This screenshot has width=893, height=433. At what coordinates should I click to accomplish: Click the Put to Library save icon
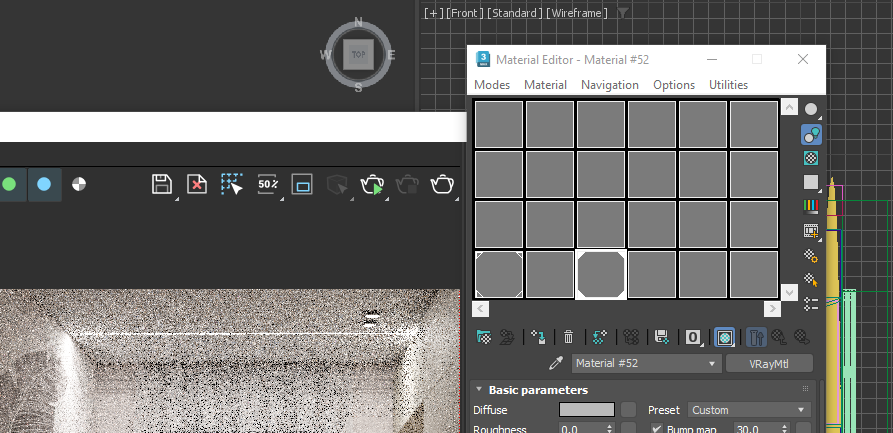coord(661,337)
